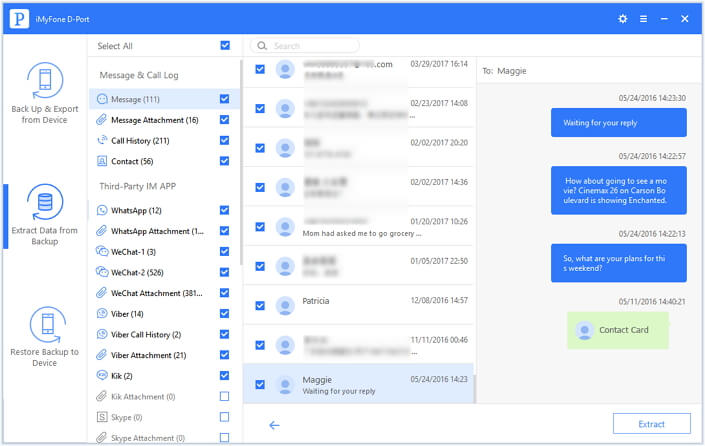
Task: Click the Contact Card avatar icon
Action: point(585,330)
